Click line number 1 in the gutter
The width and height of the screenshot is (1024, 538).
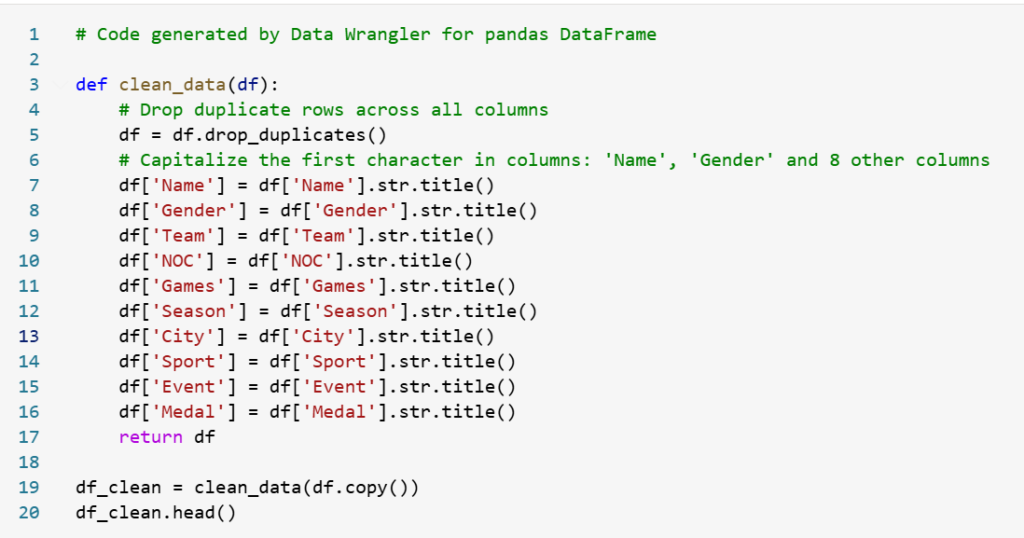coord(34,34)
